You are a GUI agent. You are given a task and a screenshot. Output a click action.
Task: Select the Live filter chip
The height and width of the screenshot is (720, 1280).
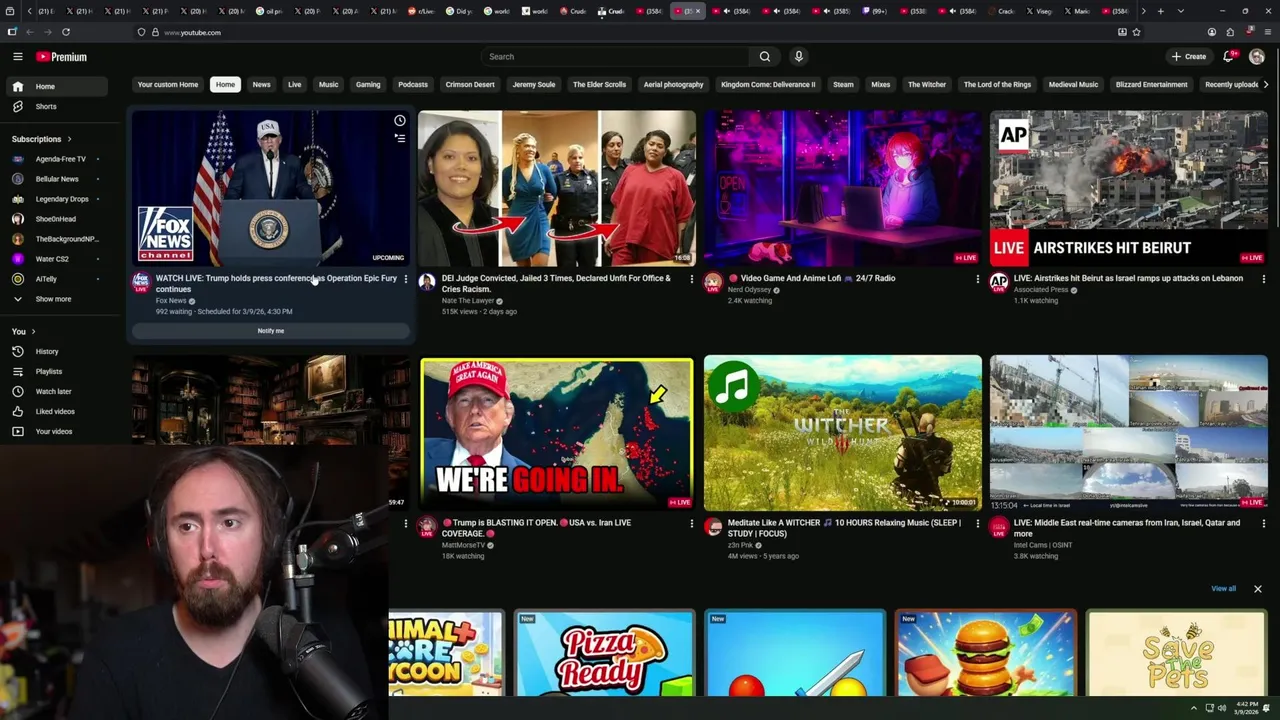click(x=294, y=85)
